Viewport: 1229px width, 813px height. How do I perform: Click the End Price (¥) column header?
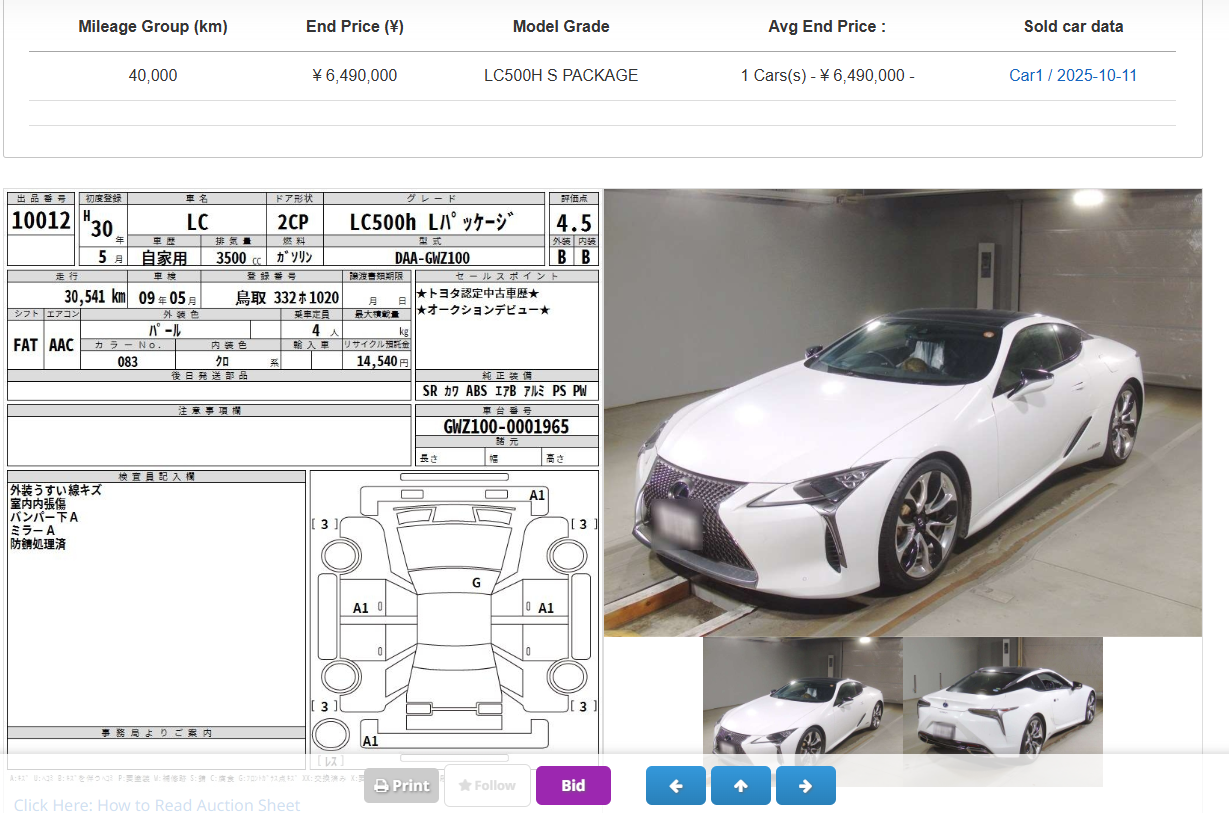tap(355, 27)
